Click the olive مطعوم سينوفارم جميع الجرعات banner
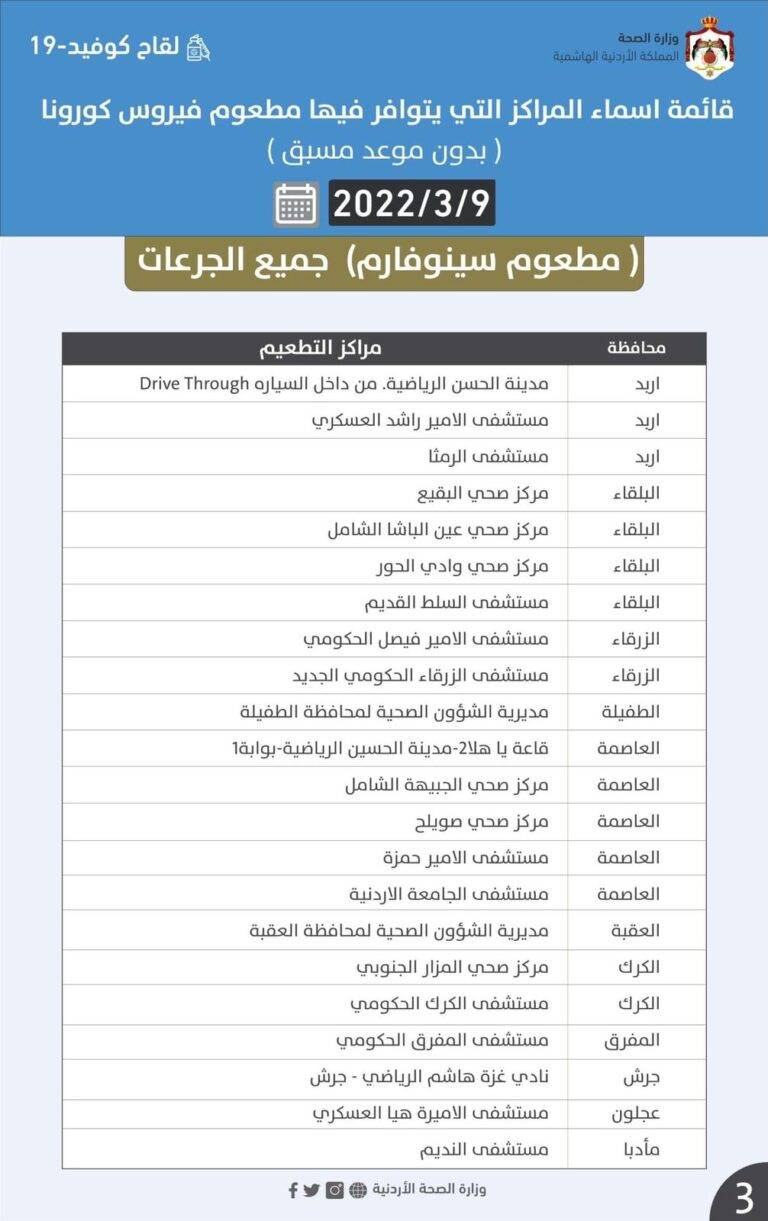Viewport: 768px width, 1221px height. 384,262
